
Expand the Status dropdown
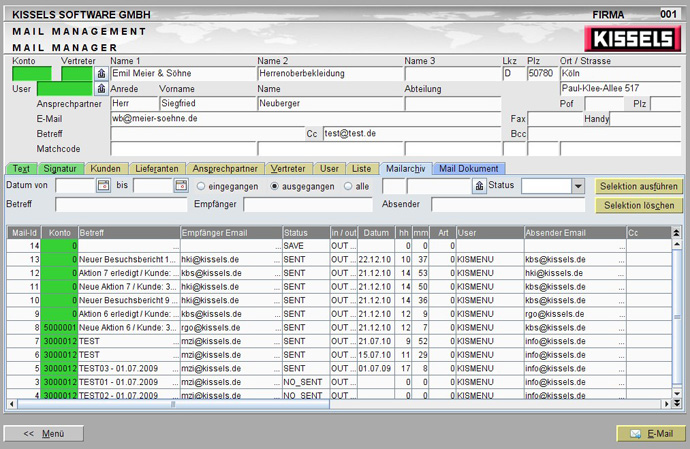pyautogui.click(x=578, y=186)
